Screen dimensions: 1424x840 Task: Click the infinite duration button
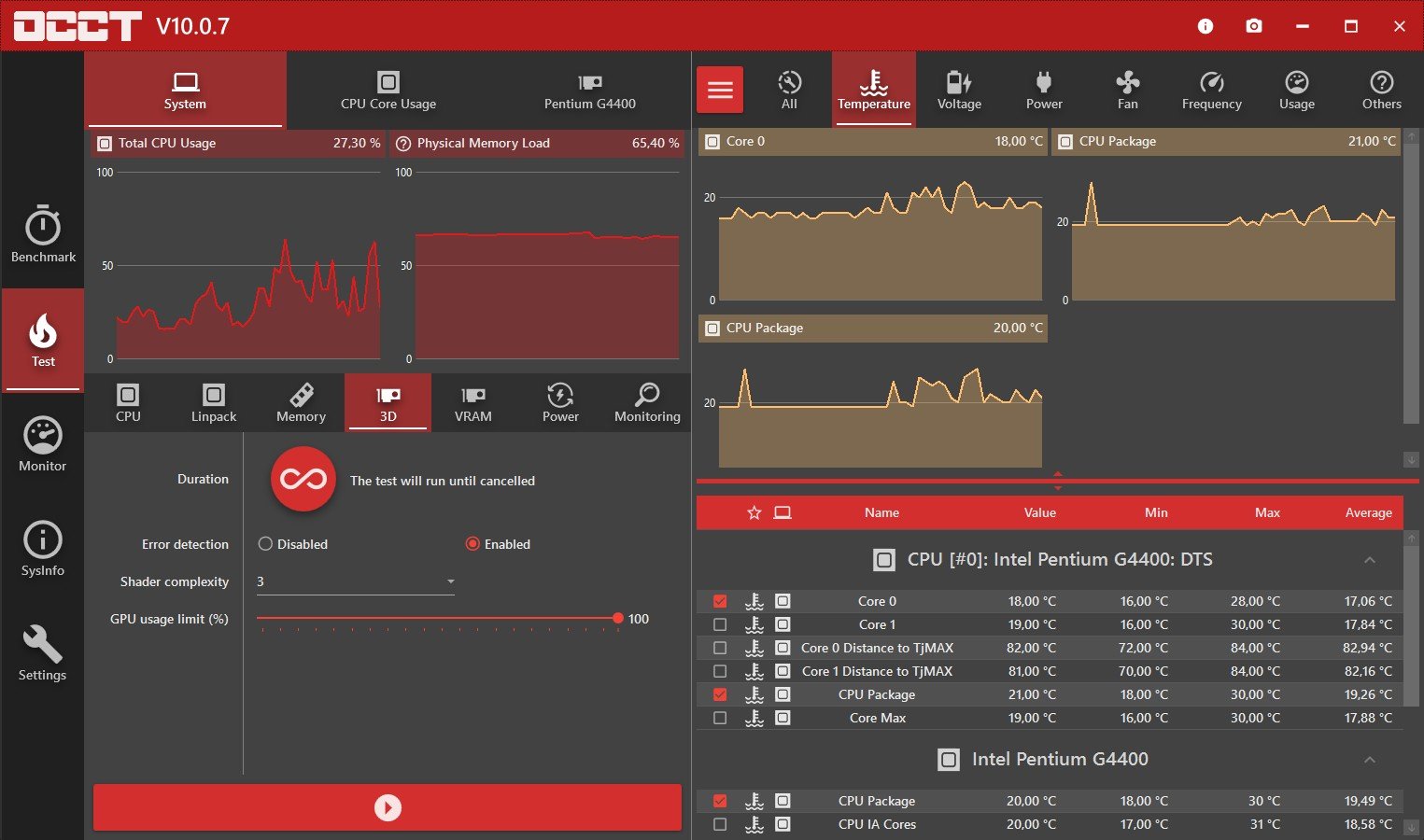pyautogui.click(x=303, y=479)
